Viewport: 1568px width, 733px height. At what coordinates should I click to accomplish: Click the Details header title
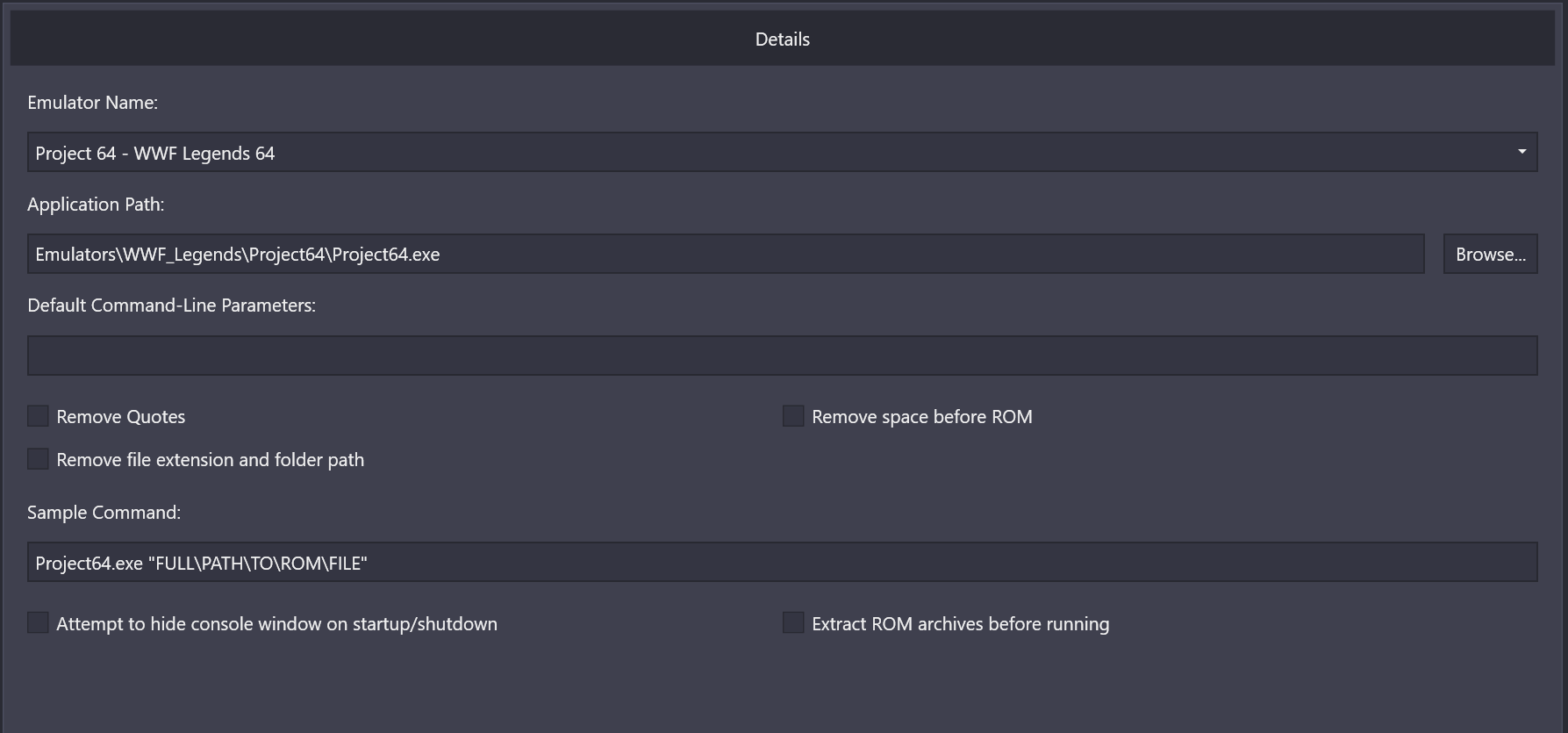coord(782,40)
